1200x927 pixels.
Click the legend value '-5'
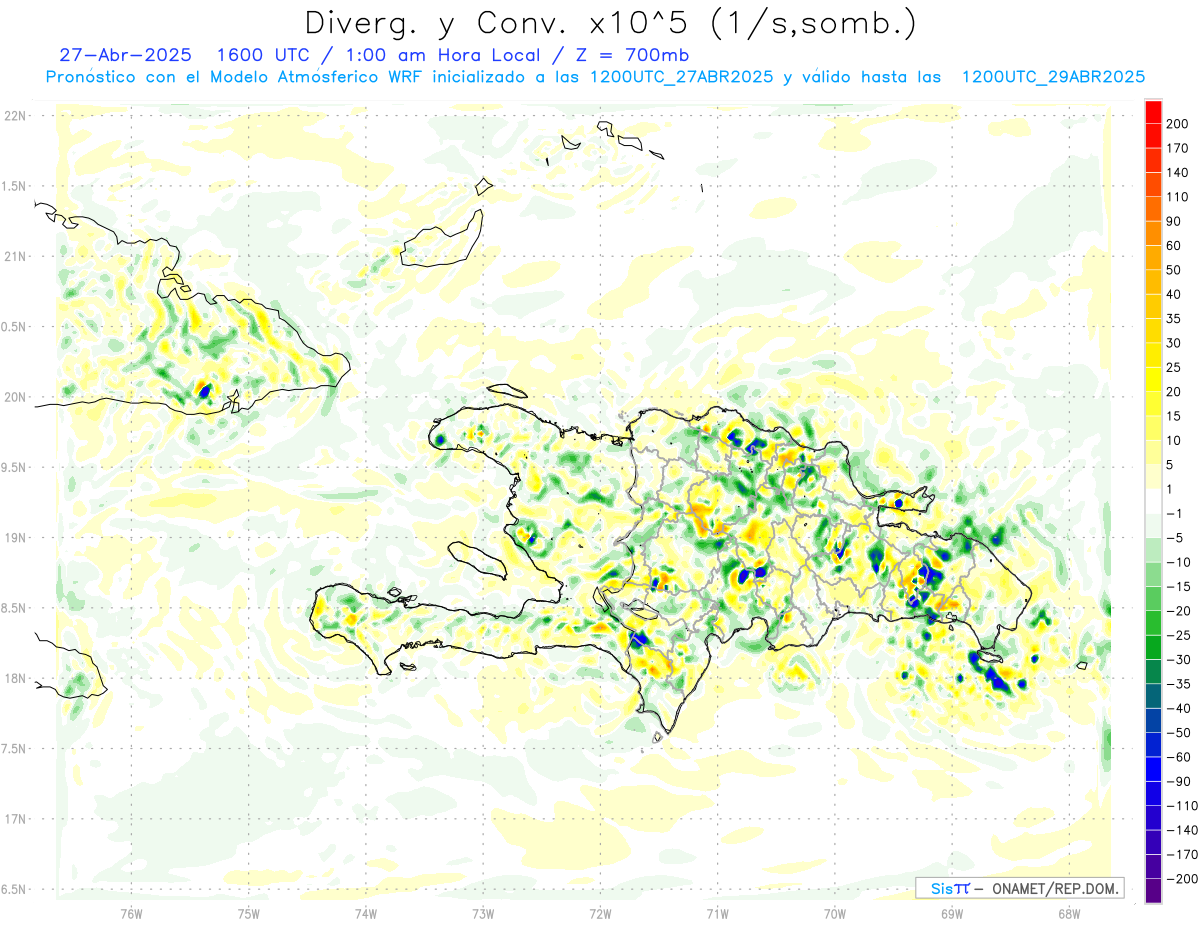(1174, 538)
